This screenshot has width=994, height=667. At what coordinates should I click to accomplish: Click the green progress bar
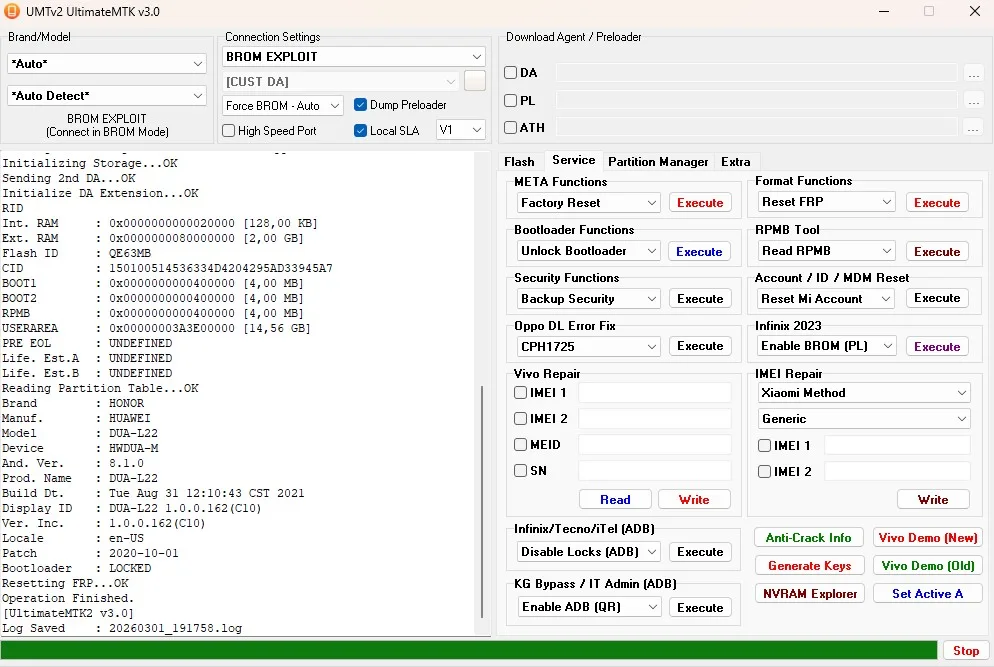click(469, 650)
